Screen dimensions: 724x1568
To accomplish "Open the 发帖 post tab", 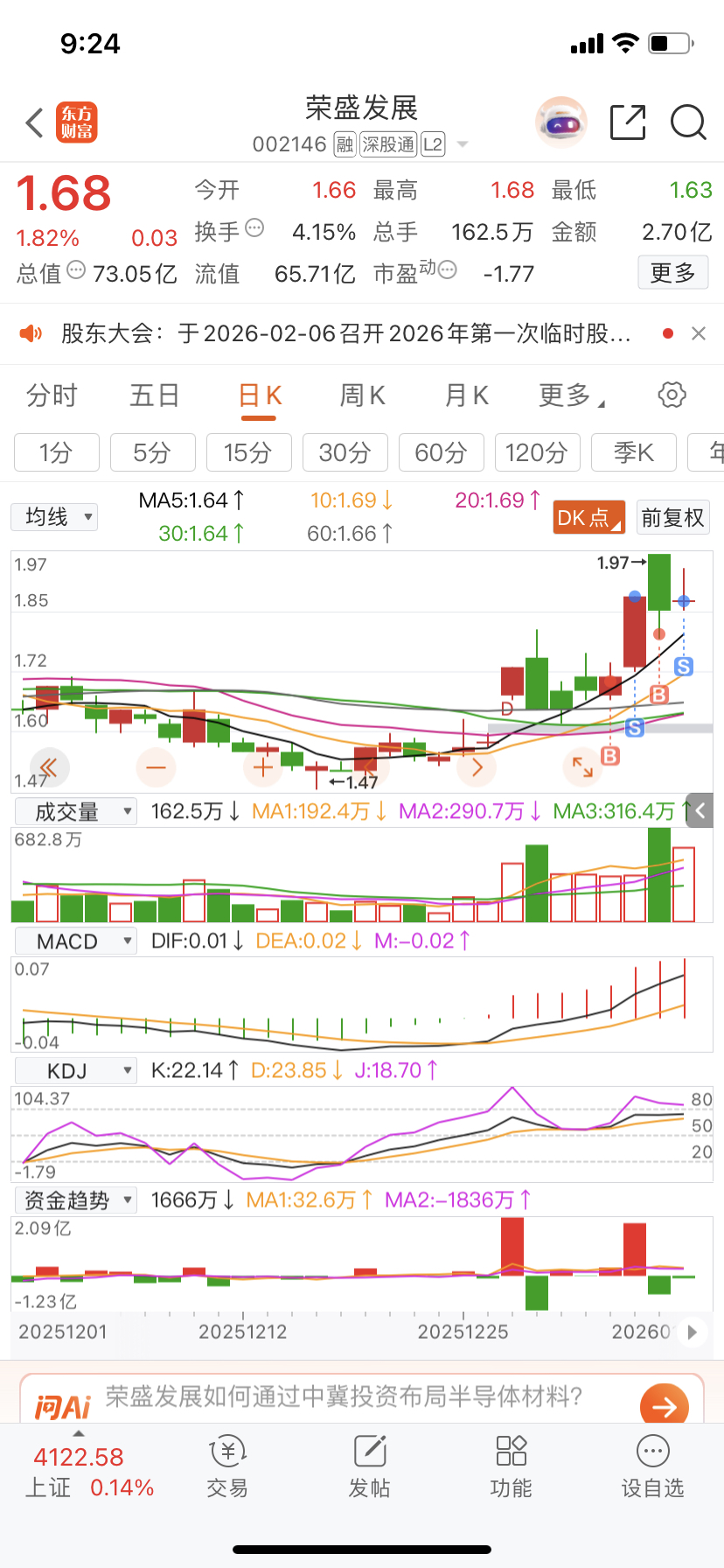I will pyautogui.click(x=370, y=1466).
